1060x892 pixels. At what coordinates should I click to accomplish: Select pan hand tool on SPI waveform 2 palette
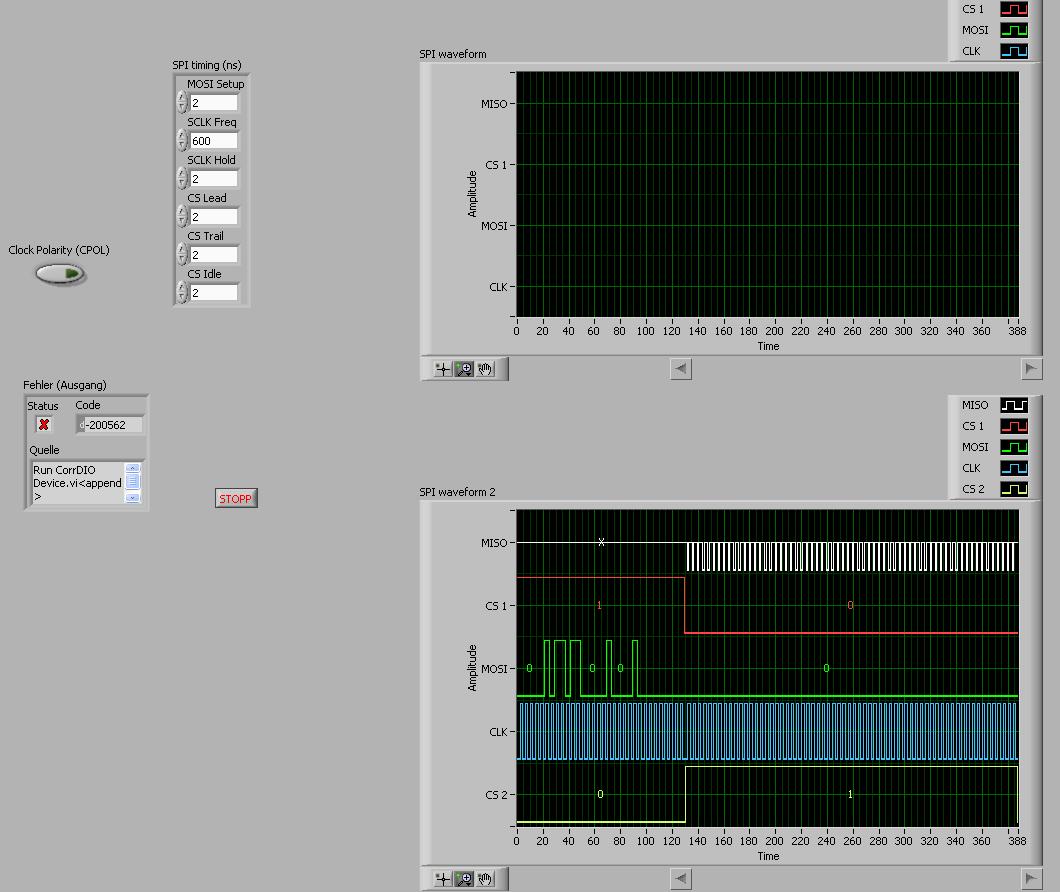(485, 878)
